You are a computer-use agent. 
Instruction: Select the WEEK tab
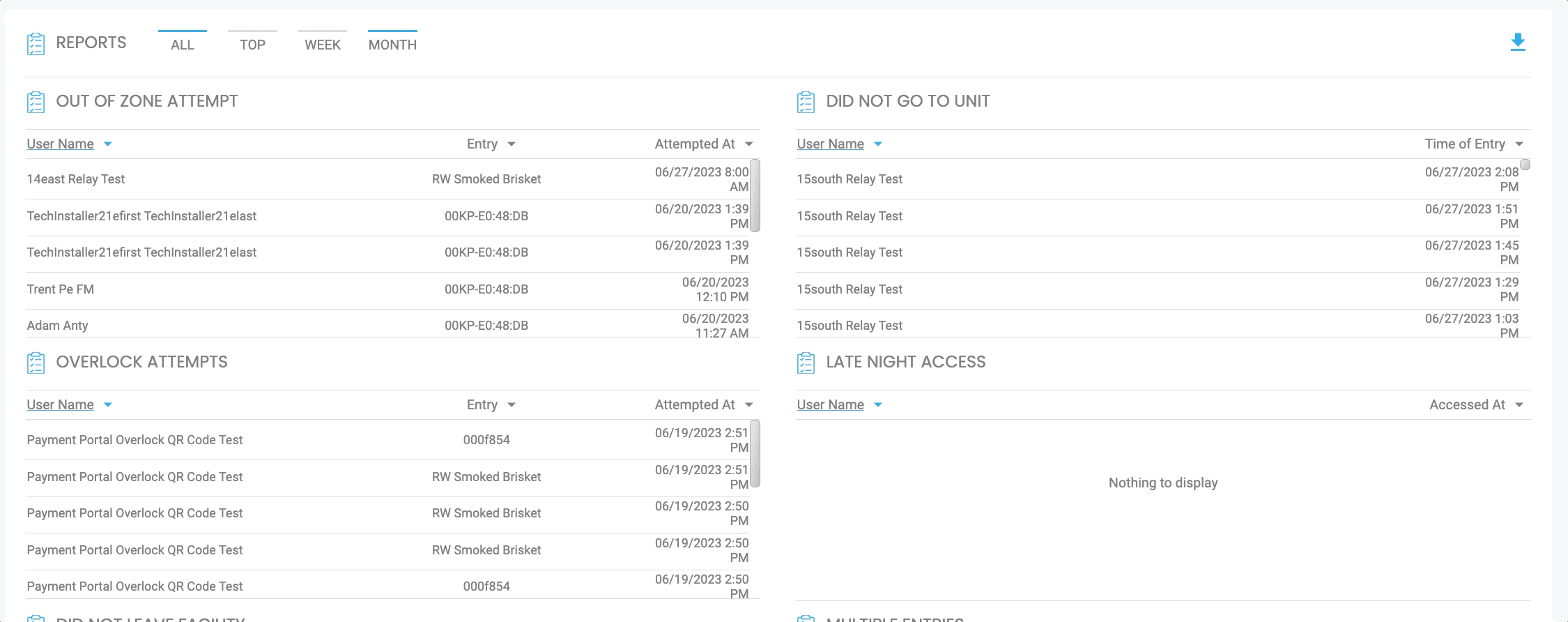pos(323,45)
